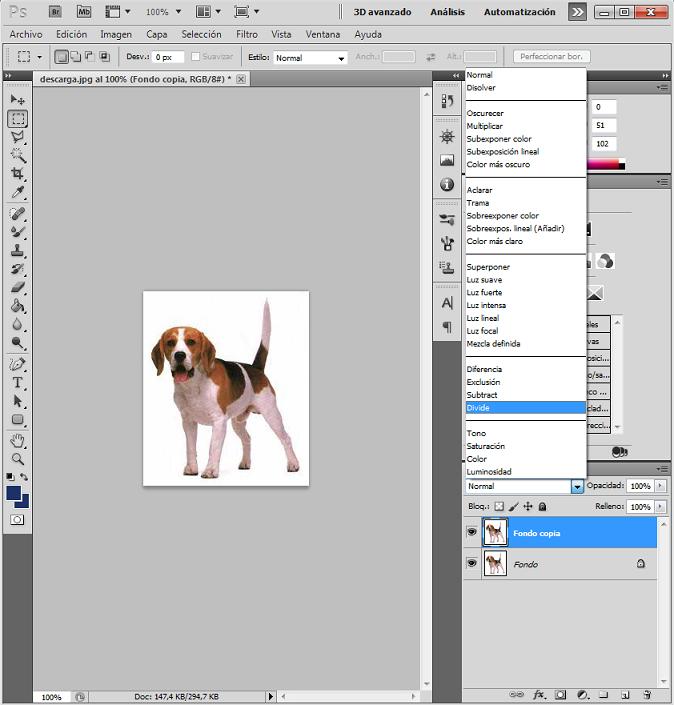The width and height of the screenshot is (674, 705).
Task: Lock image pixels with brush icon
Action: [x=513, y=507]
